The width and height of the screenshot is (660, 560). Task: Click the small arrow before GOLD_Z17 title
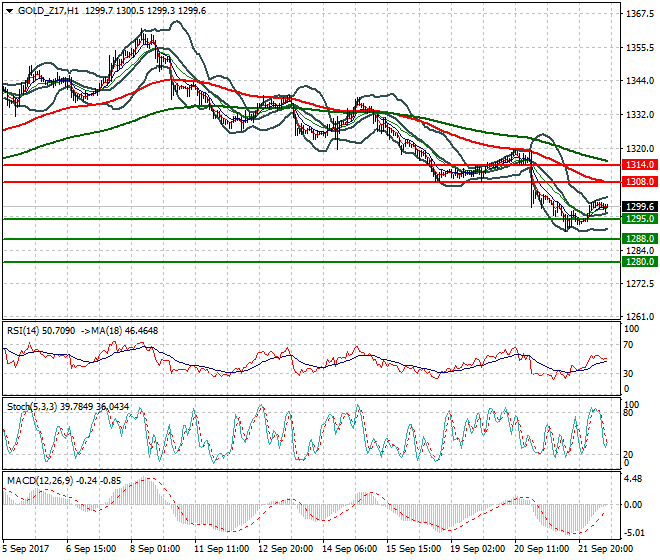coord(8,10)
